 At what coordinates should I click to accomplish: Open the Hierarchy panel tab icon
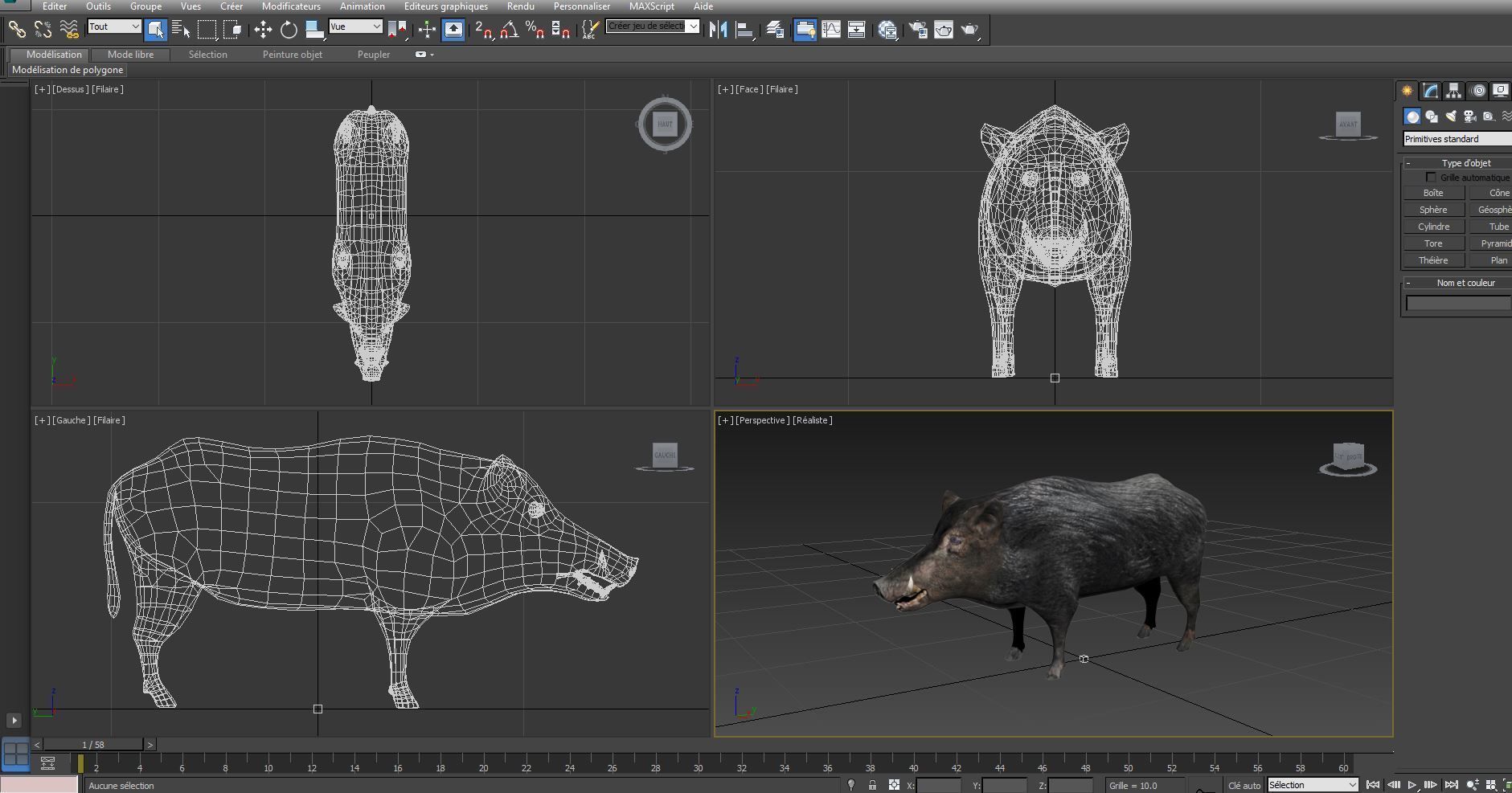click(1453, 91)
